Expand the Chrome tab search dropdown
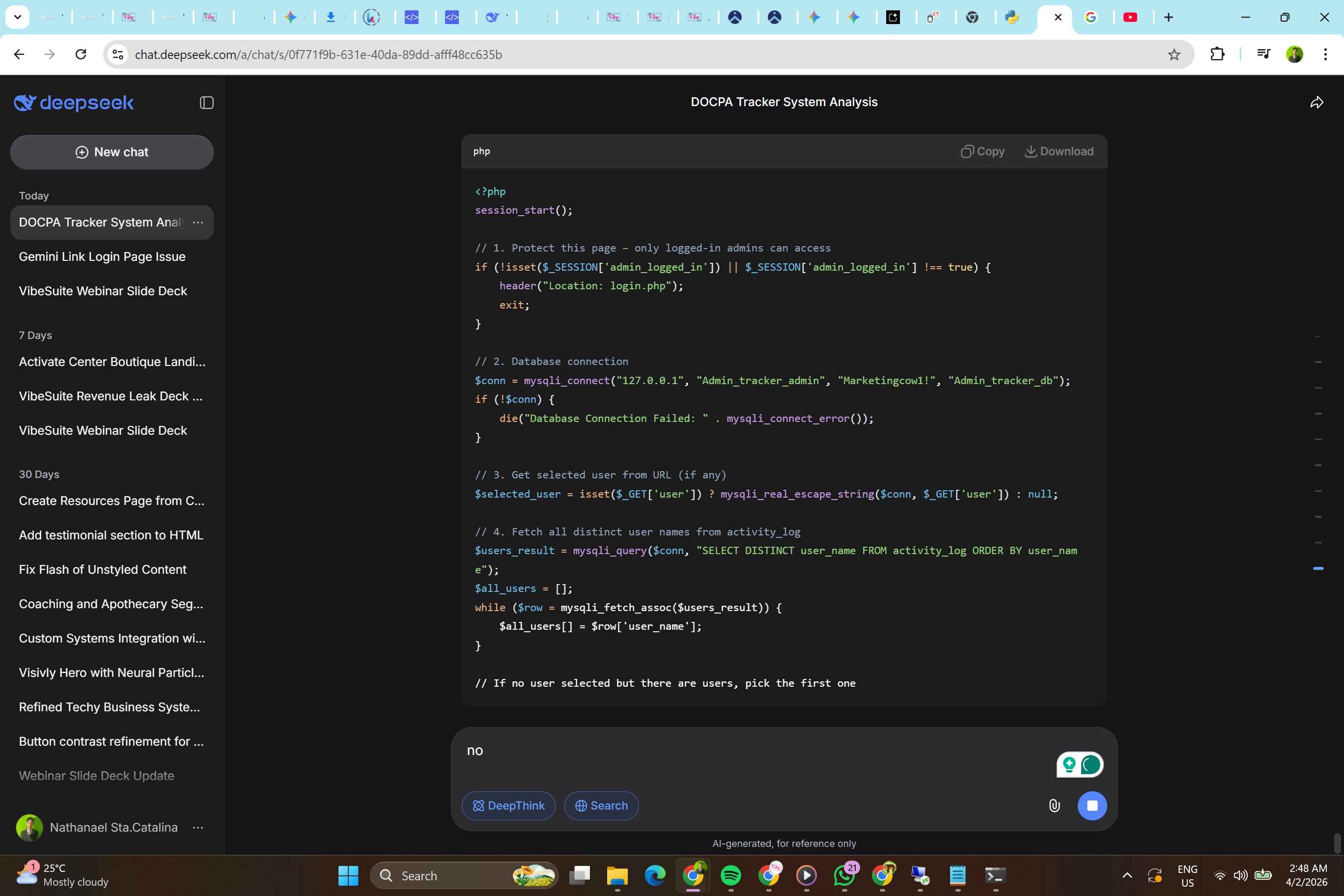The width and height of the screenshot is (1344, 896). click(17, 17)
